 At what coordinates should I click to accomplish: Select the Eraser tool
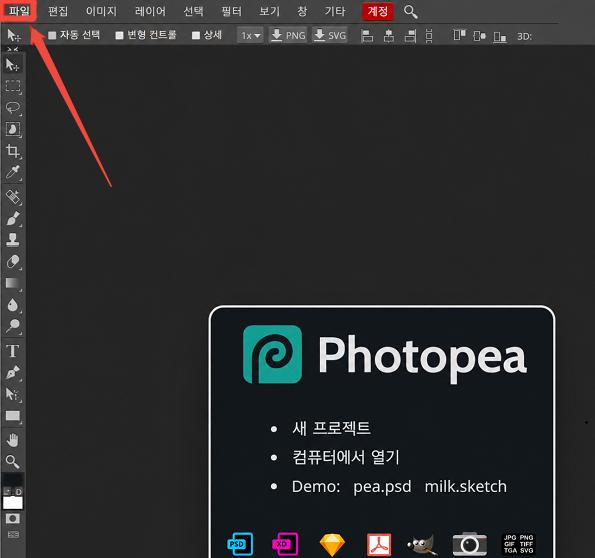click(13, 262)
